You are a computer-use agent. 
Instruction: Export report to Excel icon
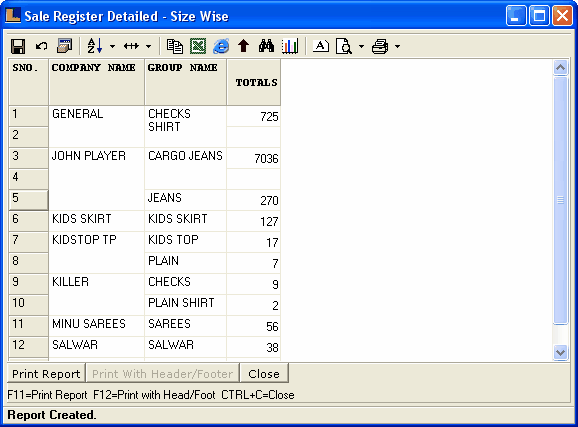pyautogui.click(x=198, y=46)
